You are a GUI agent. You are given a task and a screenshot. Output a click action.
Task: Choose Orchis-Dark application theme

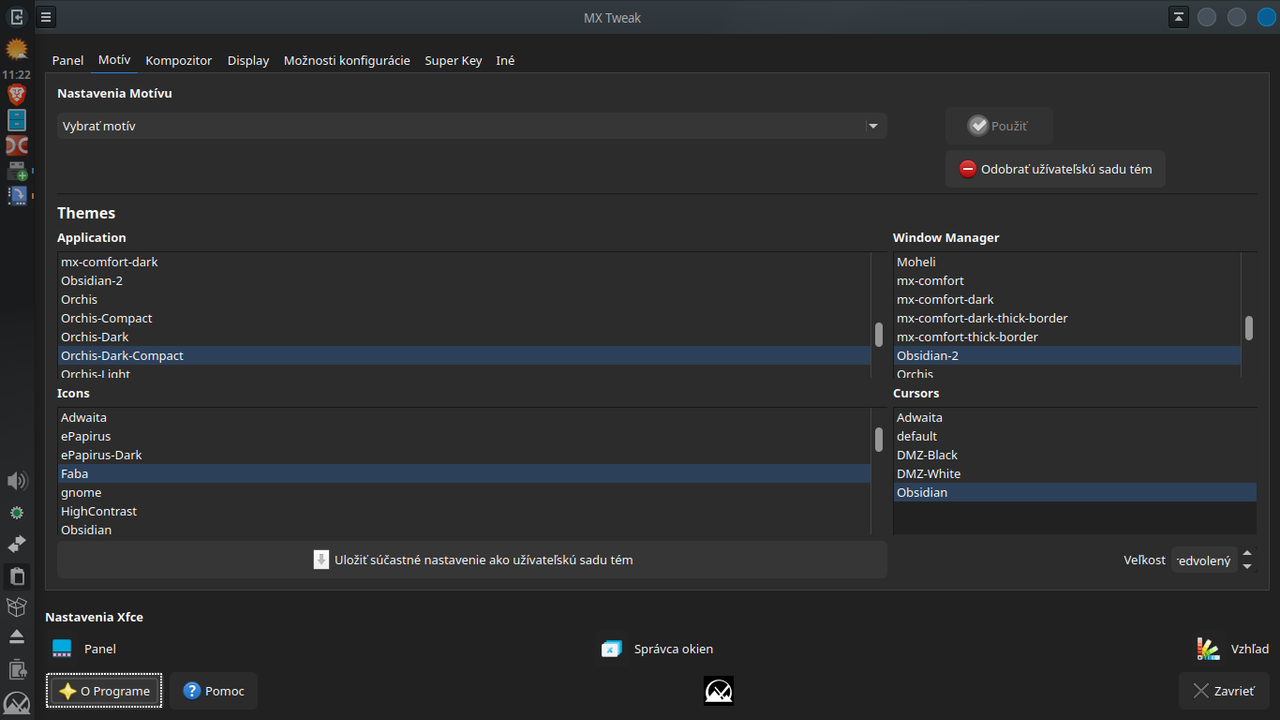click(x=464, y=337)
